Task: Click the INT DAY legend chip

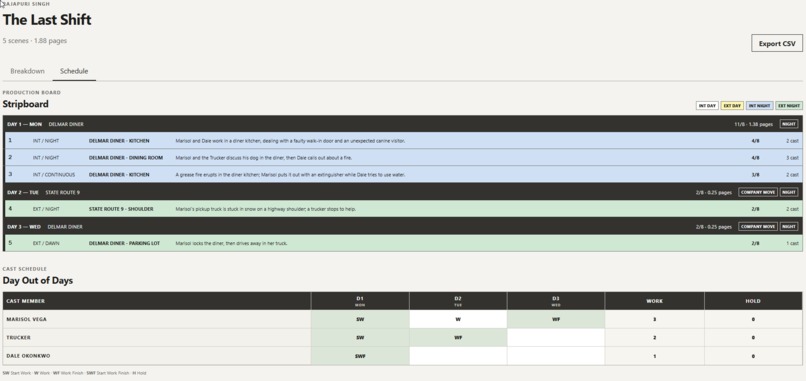Action: [707, 105]
